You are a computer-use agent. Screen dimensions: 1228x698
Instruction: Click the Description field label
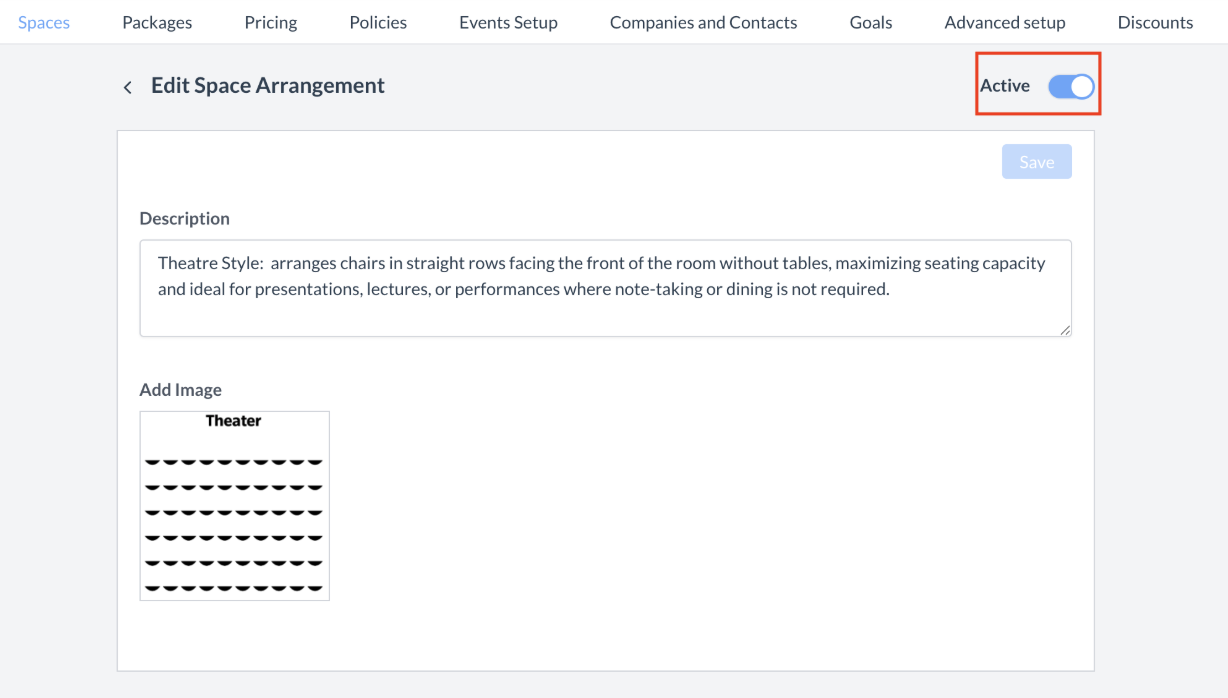pyautogui.click(x=185, y=218)
